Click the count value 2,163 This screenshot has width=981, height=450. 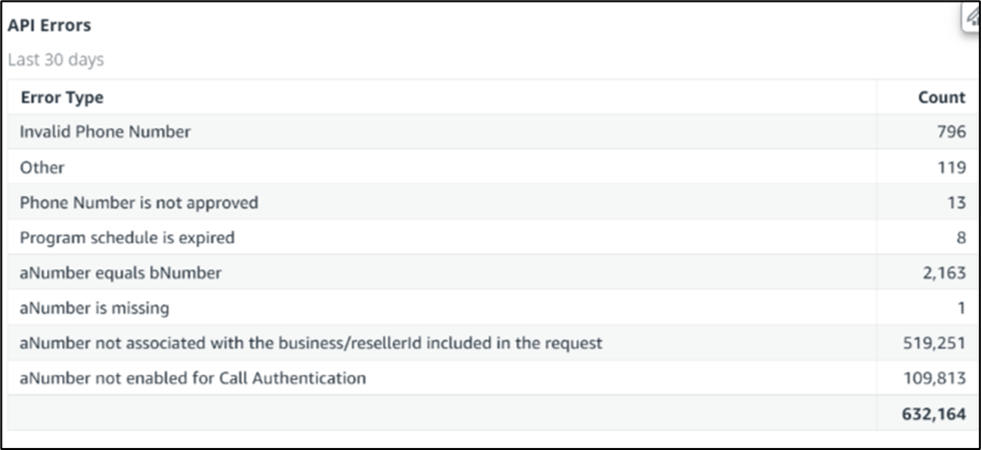pyautogui.click(x=942, y=273)
